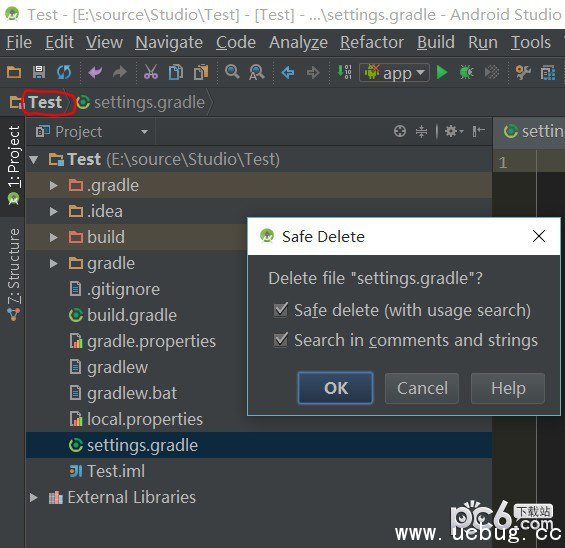Image resolution: width=565 pixels, height=548 pixels.
Task: Open the Refactor menu
Action: 372,43
